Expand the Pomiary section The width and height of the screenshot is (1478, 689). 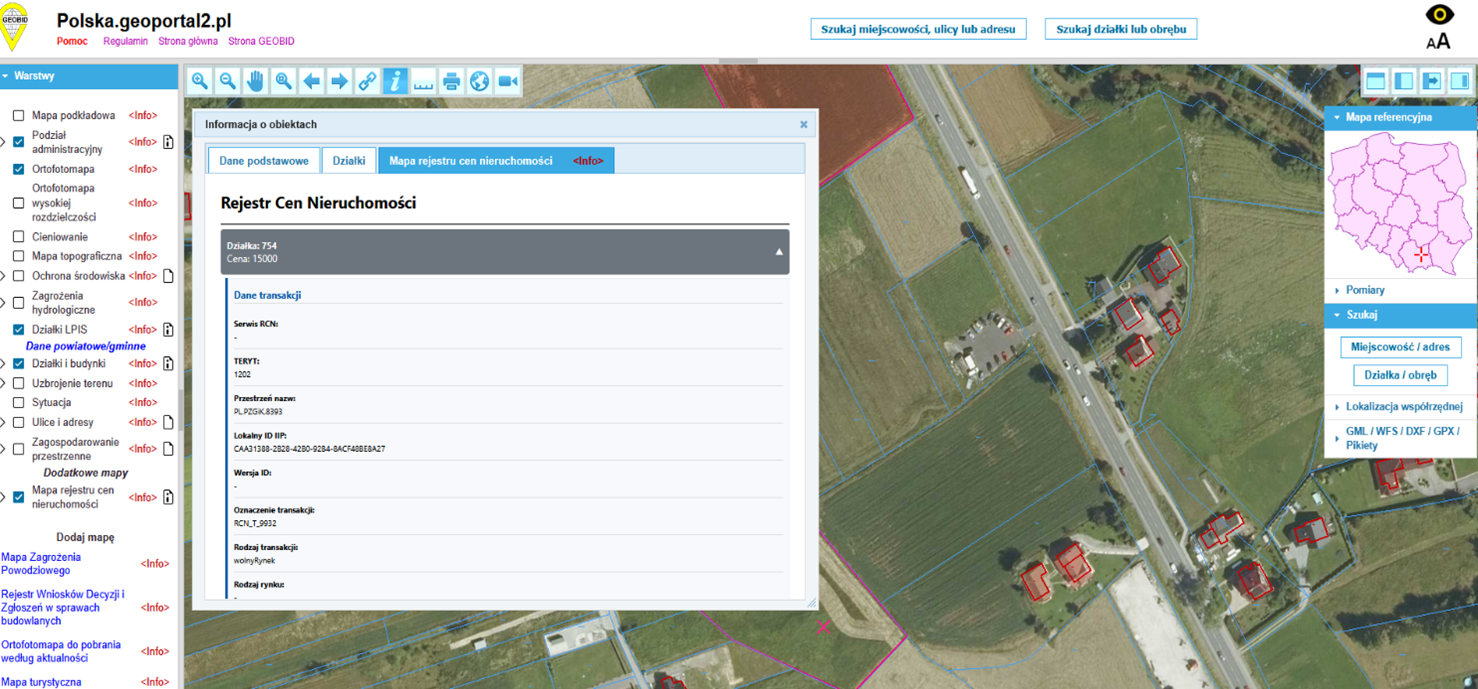pos(1365,290)
